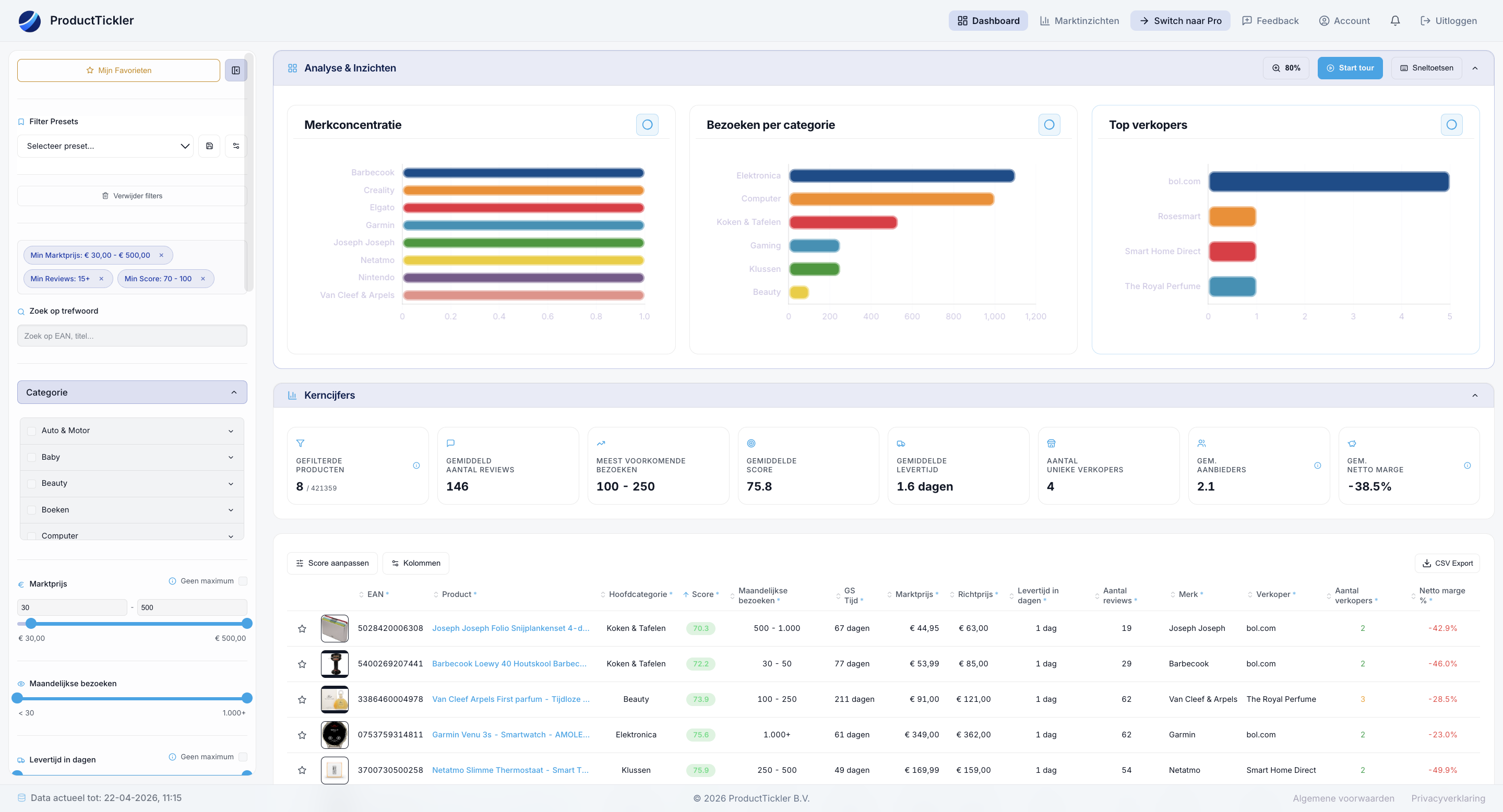Sort table by Score column

coord(701,594)
